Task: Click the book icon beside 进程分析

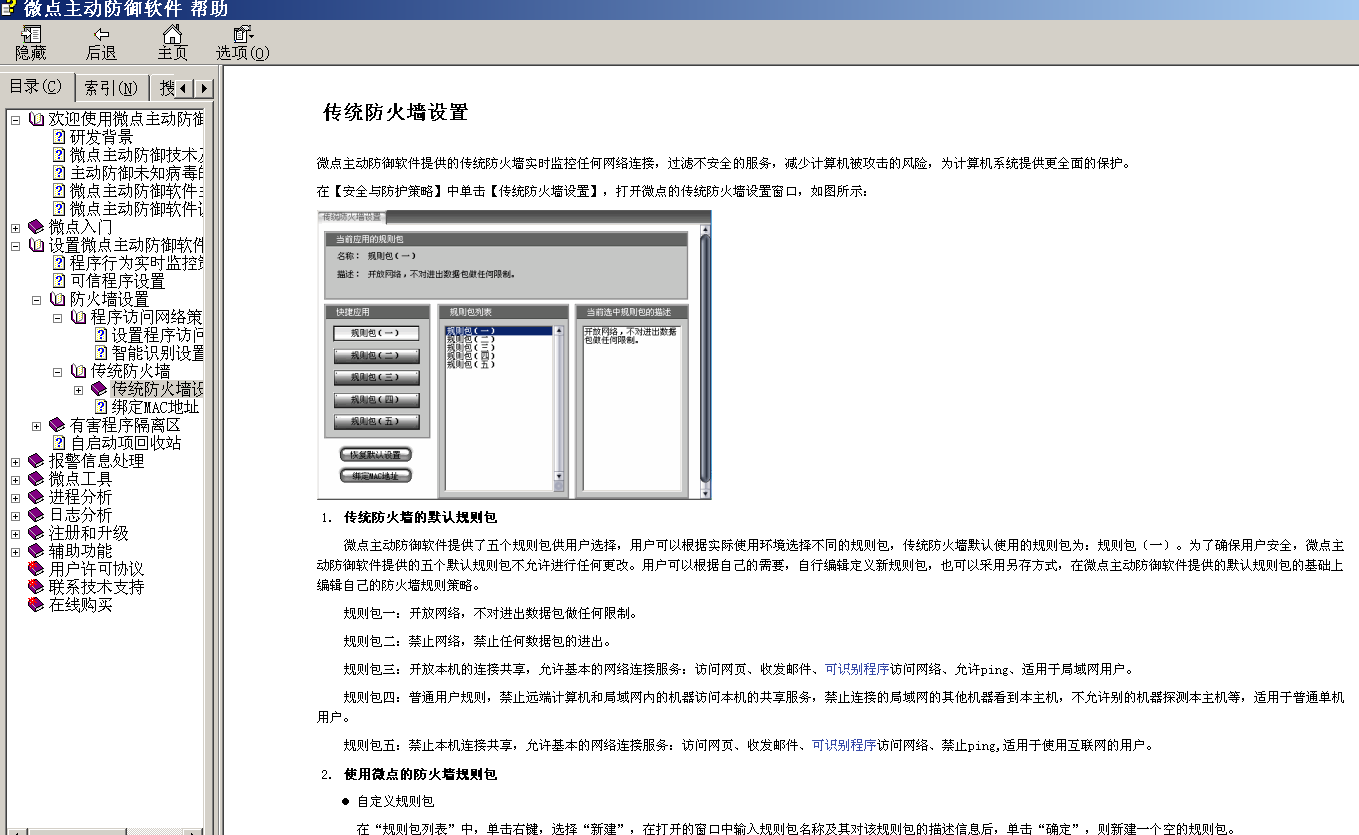Action: [x=36, y=497]
